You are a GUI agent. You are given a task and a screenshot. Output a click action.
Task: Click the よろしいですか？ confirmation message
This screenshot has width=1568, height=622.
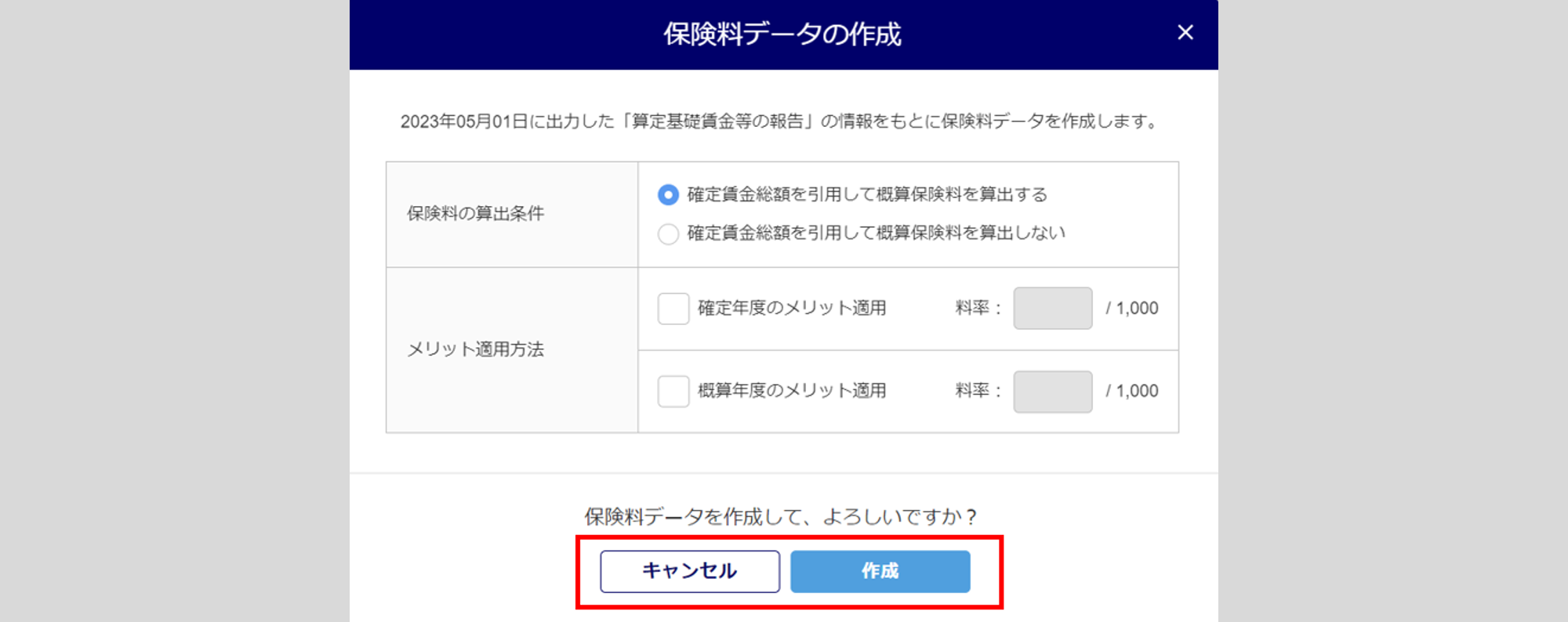tap(781, 517)
